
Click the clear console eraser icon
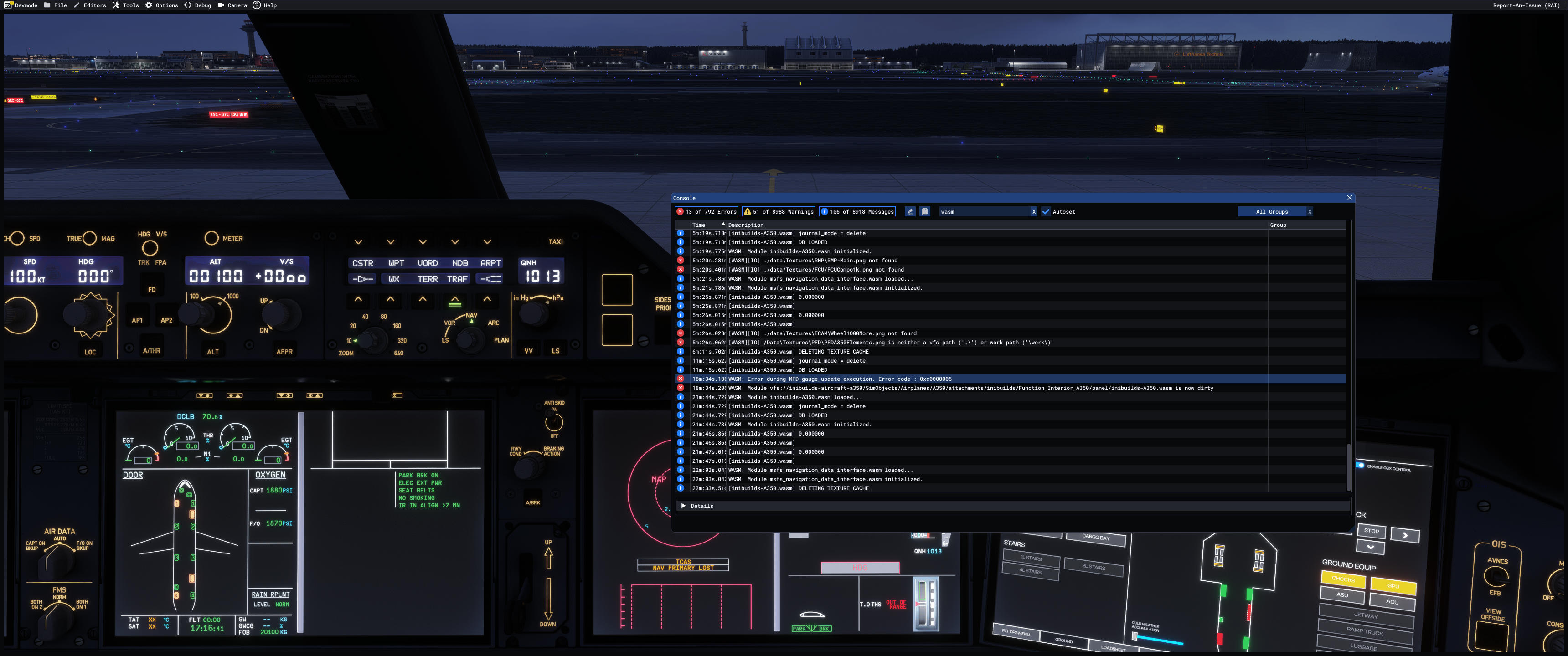coord(910,212)
